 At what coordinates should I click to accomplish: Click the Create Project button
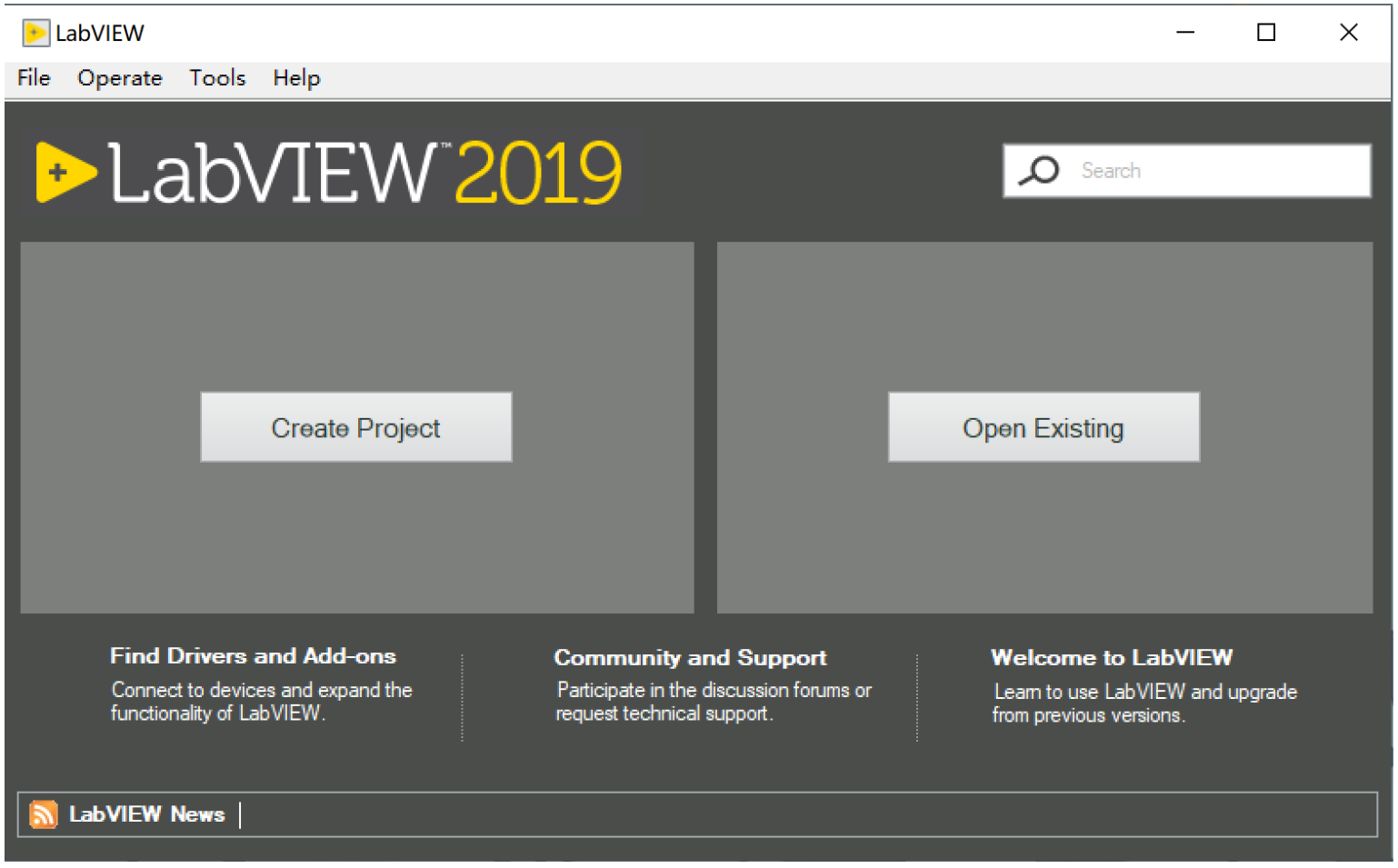[355, 426]
